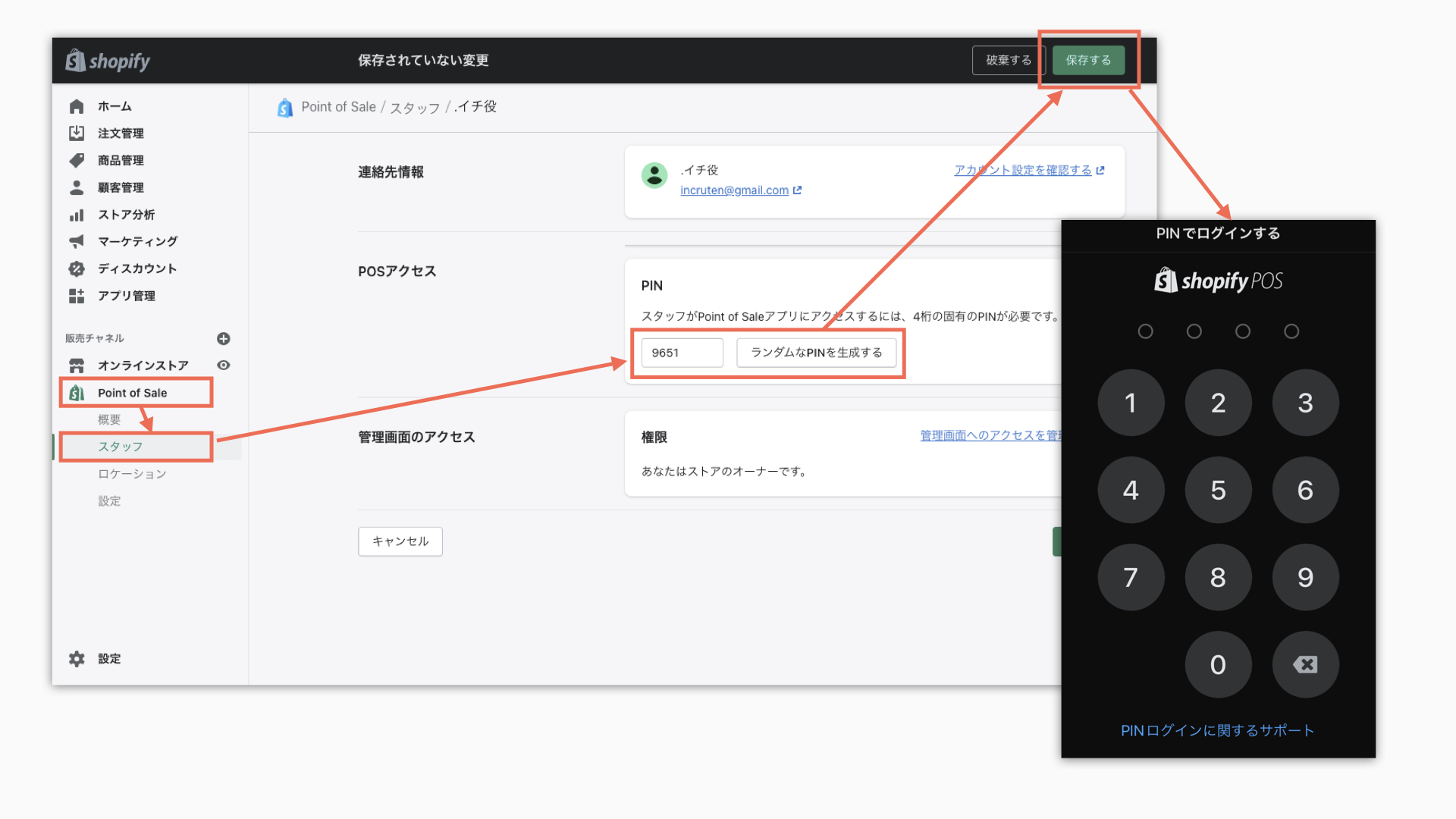Select ストア分析 menu item

coord(126,215)
